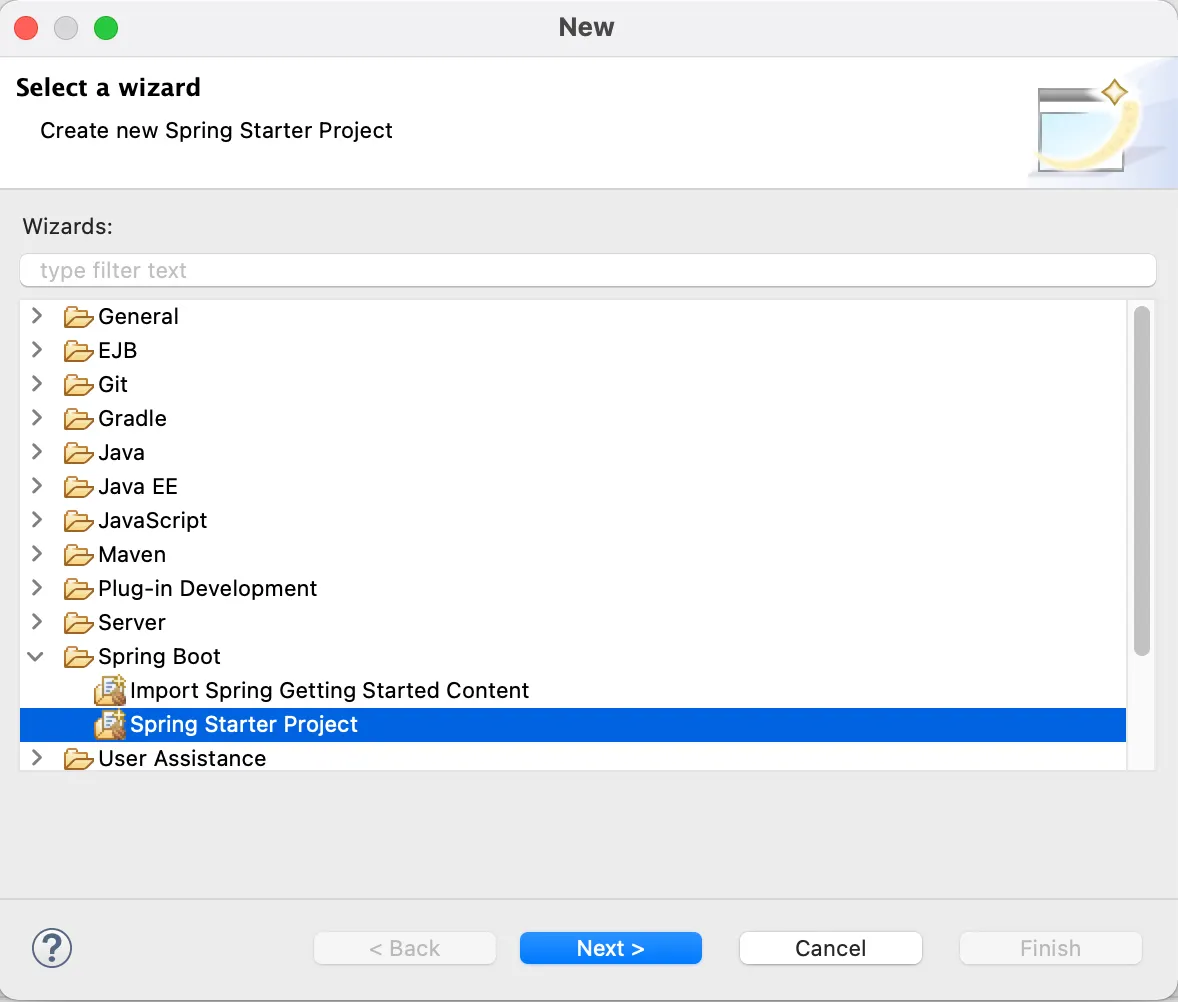This screenshot has height=1002, width=1178.
Task: Expand the General category
Action: (36, 315)
